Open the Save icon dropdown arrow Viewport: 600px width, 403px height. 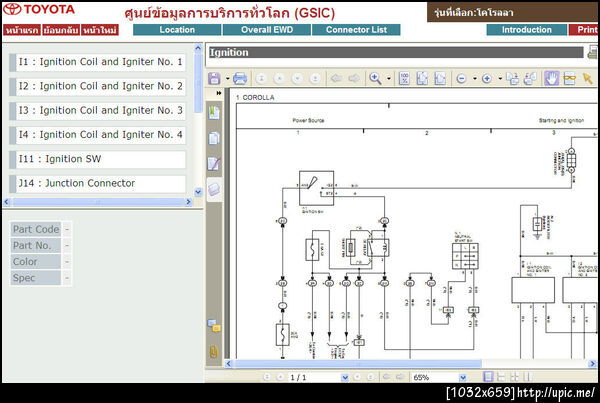click(x=227, y=79)
